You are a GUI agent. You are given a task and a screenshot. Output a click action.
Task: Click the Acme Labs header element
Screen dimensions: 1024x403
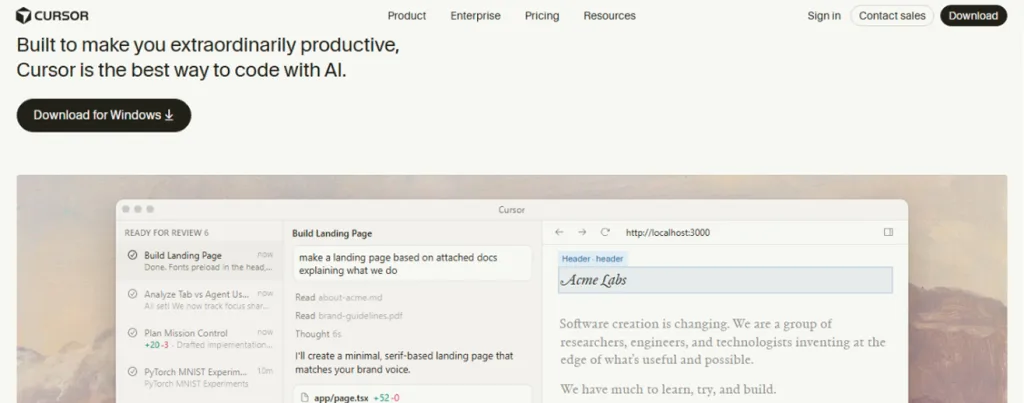pos(725,280)
